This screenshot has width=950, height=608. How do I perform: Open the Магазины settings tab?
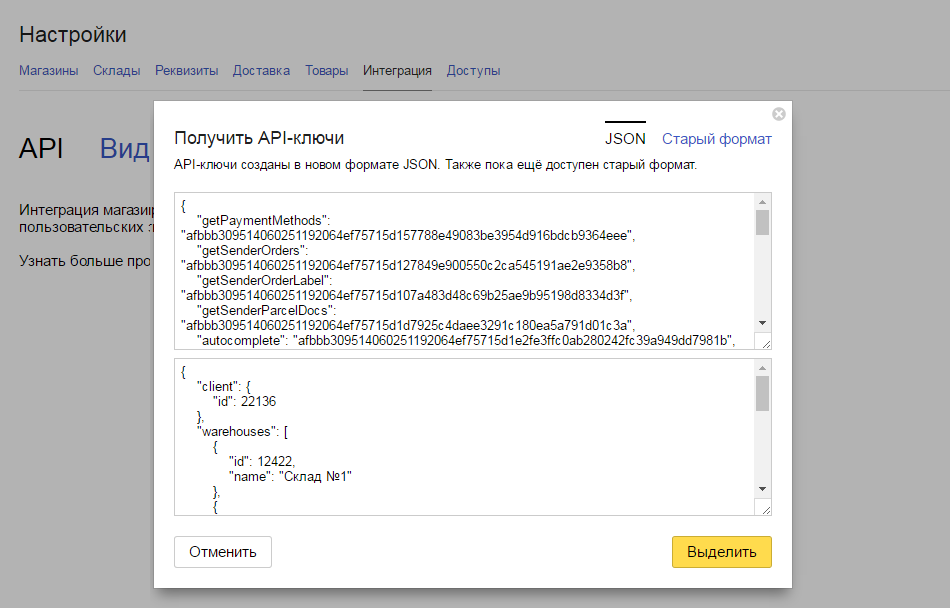tap(48, 71)
